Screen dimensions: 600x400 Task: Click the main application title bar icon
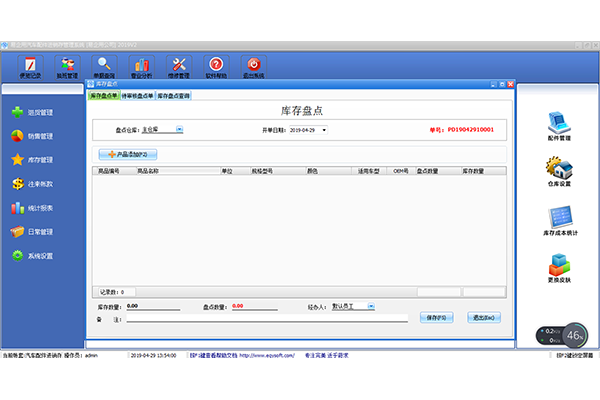(x=4, y=45)
